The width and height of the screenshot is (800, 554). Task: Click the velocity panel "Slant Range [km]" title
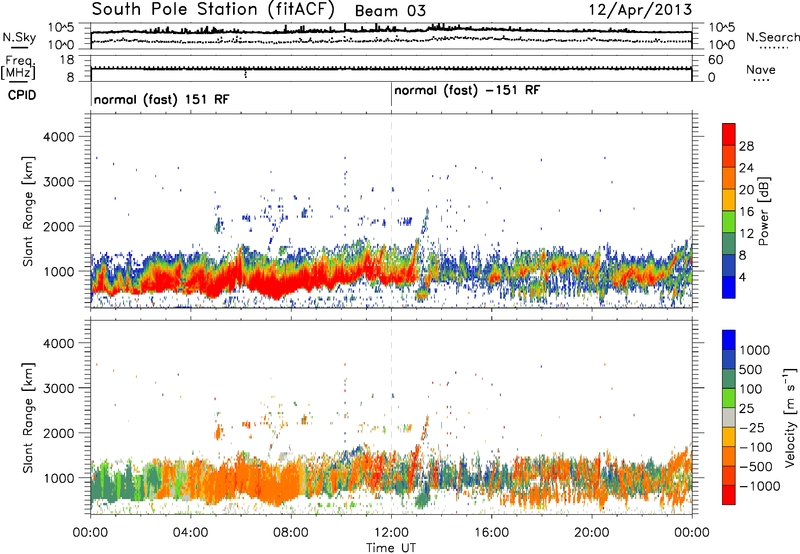point(28,417)
